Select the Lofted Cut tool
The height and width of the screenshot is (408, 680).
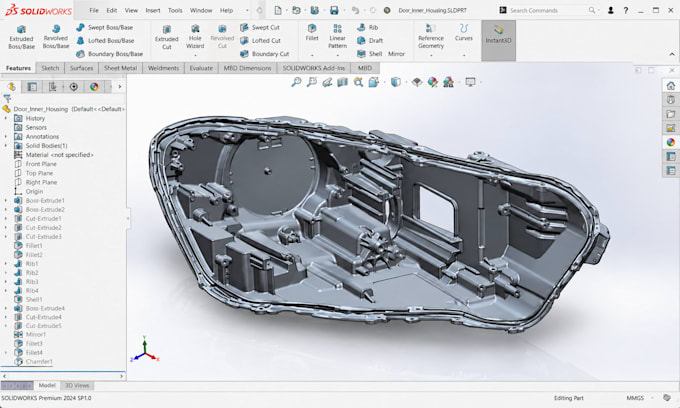pyautogui.click(x=260, y=41)
